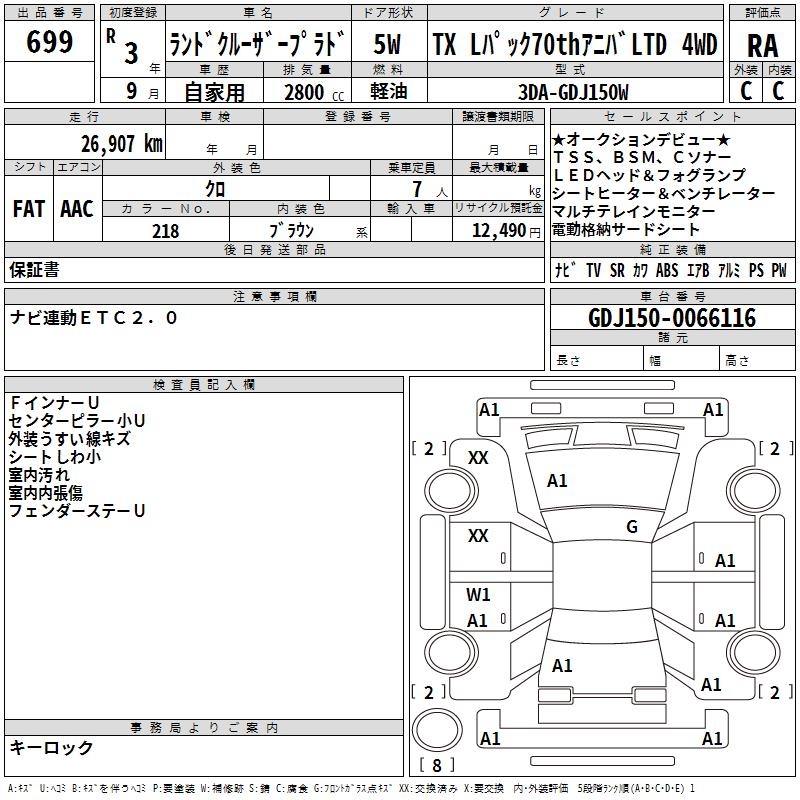Select the A1 mark on the hood
The image size is (800, 800).
[557, 481]
